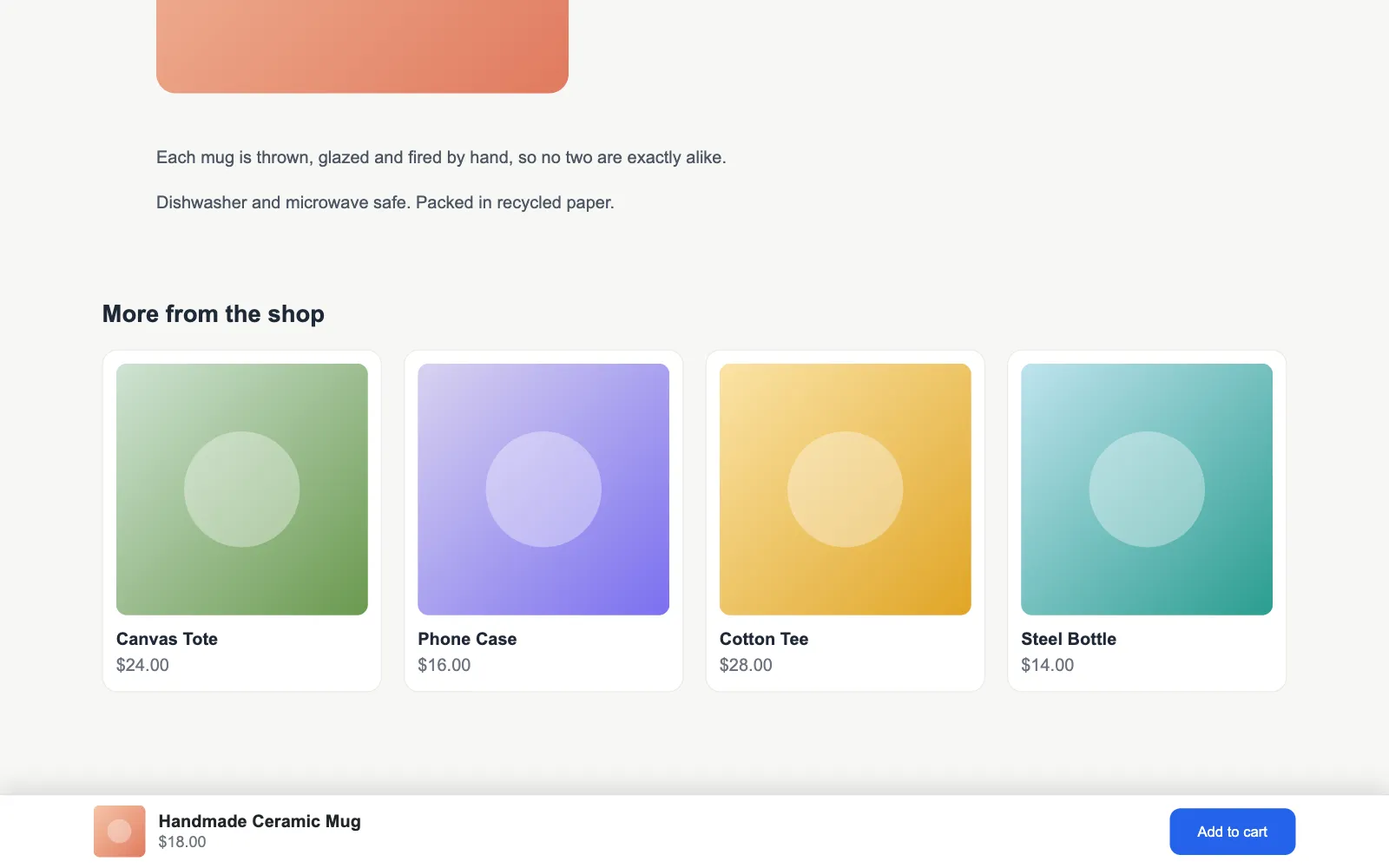Click the $18.00 price in bottom bar
The width and height of the screenshot is (1389, 868).
point(182,842)
